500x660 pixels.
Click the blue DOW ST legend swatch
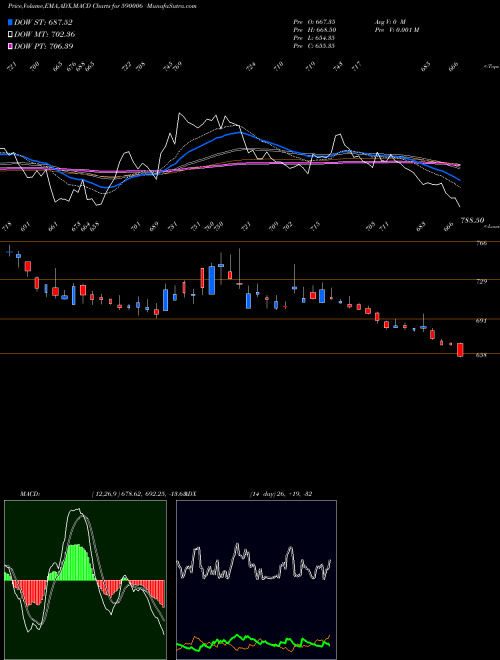tap(10, 22)
